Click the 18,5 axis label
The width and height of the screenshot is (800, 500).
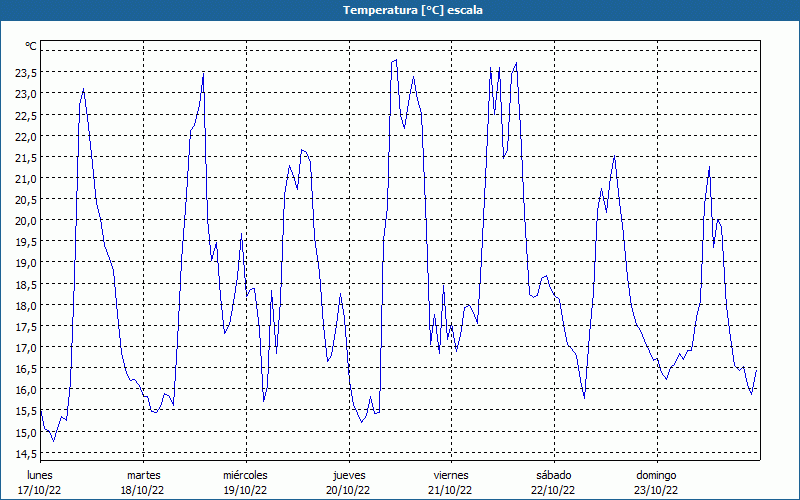(x=26, y=284)
